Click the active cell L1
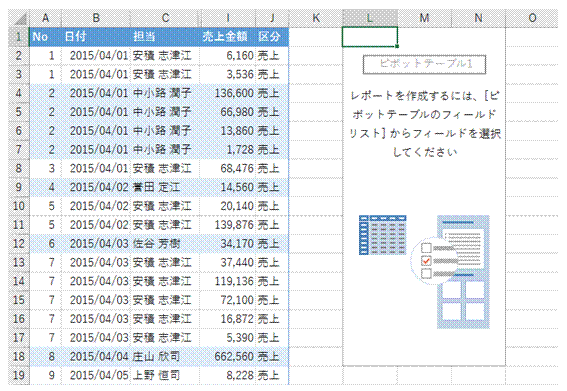The width and height of the screenshot is (567, 391). (x=370, y=37)
